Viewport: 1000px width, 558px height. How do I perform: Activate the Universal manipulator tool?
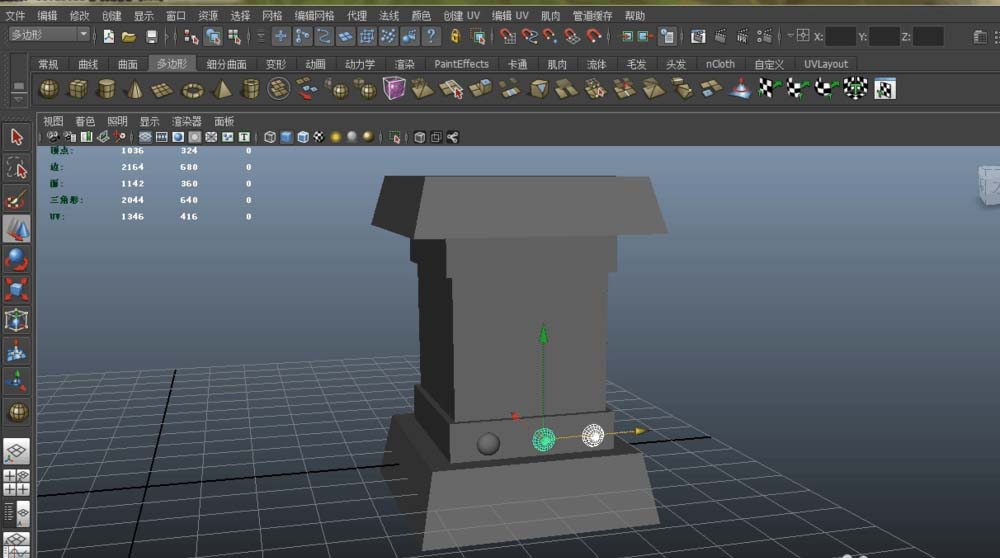click(x=17, y=320)
